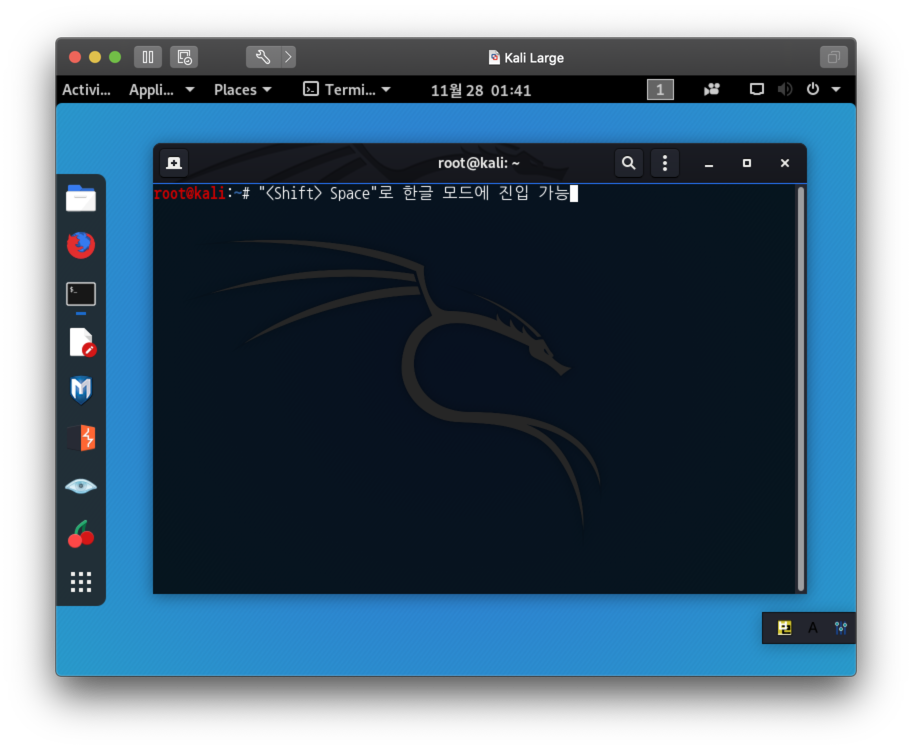The height and width of the screenshot is (750, 912).
Task: Open Activities overview
Action: click(x=86, y=90)
